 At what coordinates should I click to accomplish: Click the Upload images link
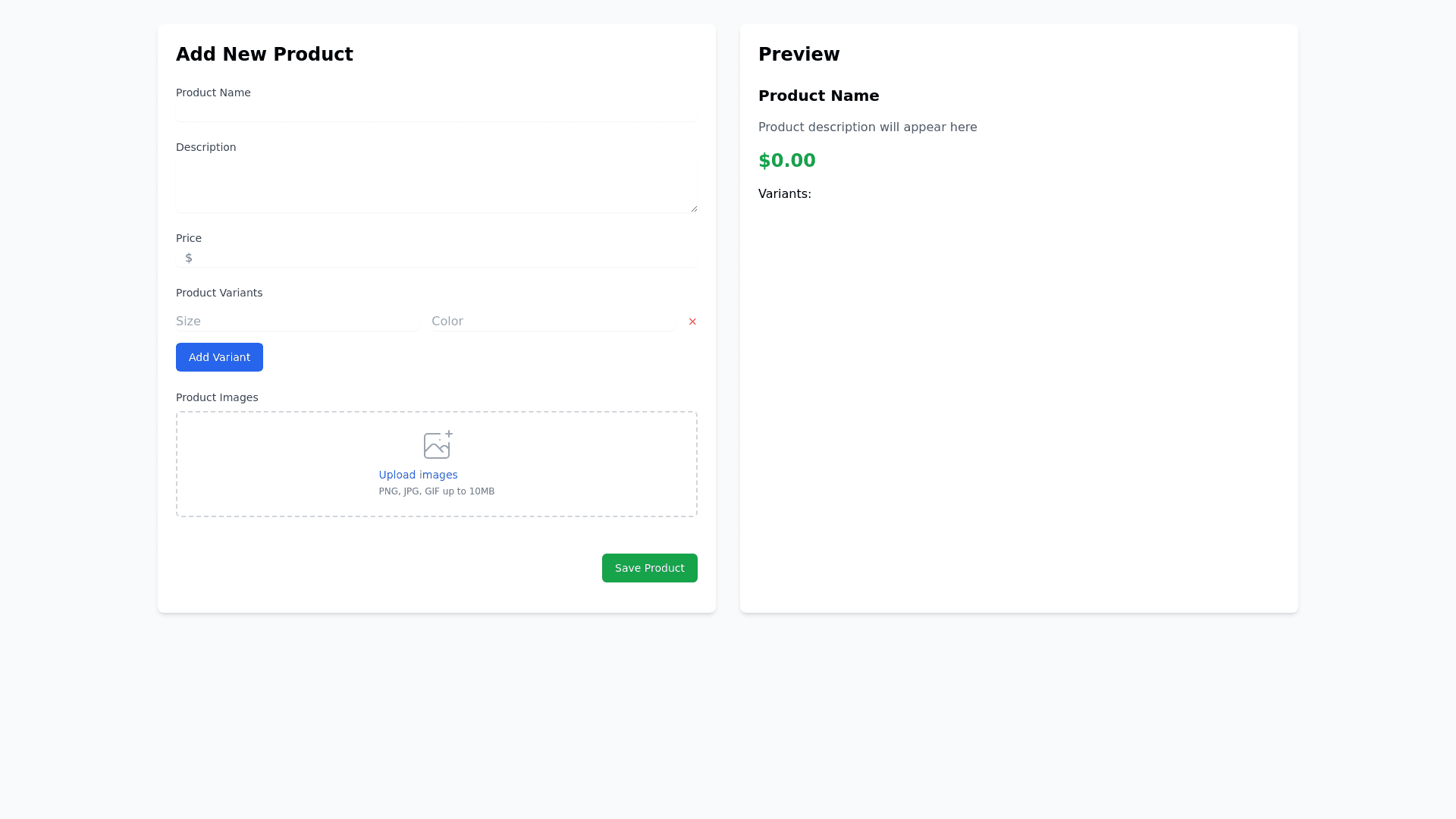(418, 475)
